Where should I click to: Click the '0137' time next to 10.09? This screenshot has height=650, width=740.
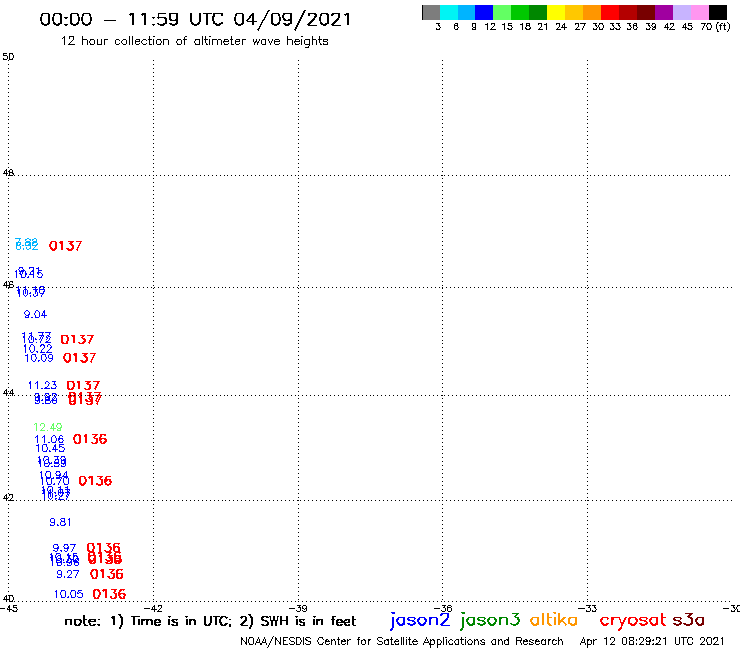pyautogui.click(x=79, y=358)
